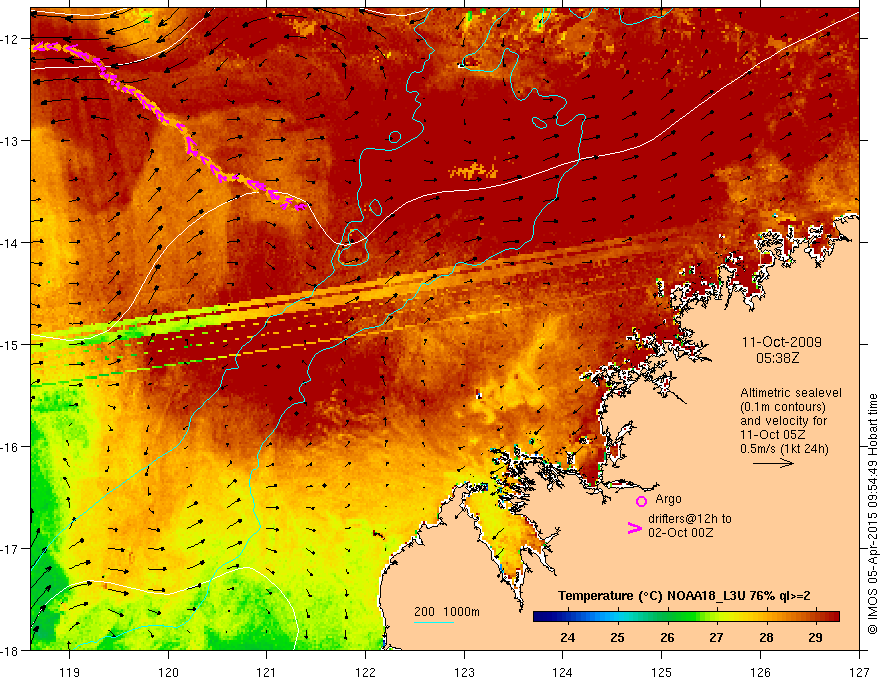
Task: Click the 125 longitude axis label
Action: pos(662,672)
